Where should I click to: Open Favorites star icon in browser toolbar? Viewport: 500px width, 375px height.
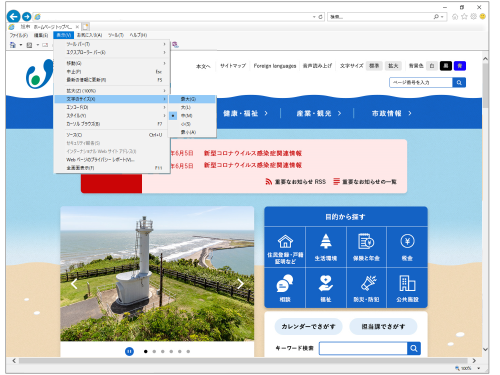[464, 17]
